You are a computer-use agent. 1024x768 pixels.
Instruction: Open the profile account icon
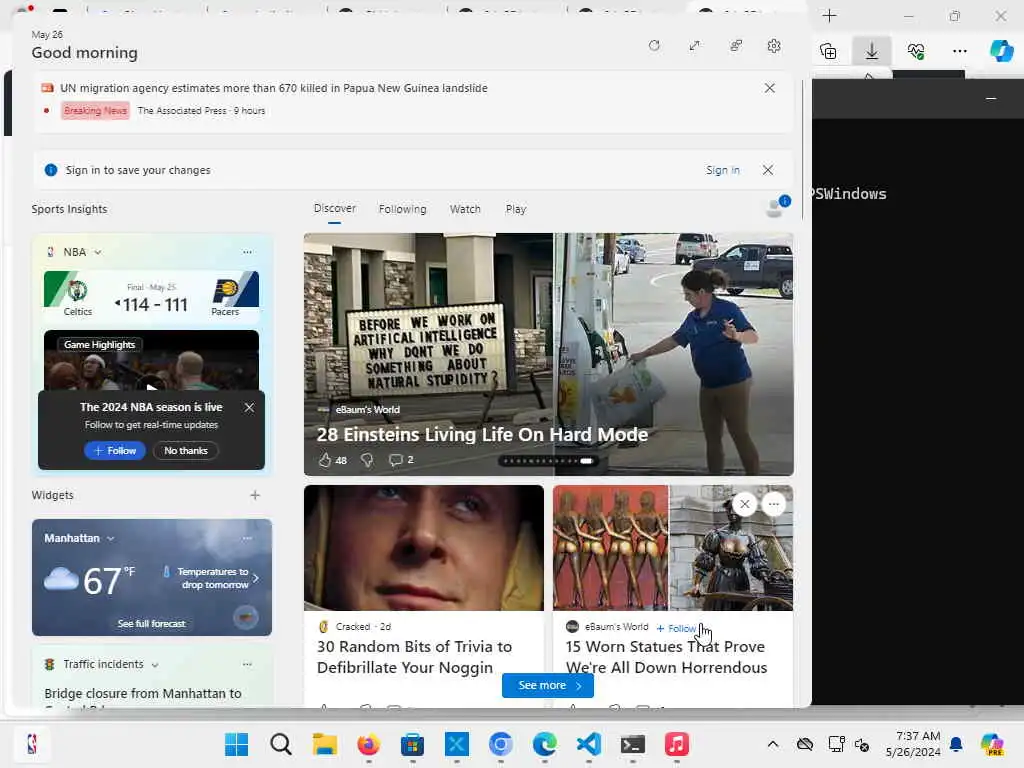pos(774,208)
